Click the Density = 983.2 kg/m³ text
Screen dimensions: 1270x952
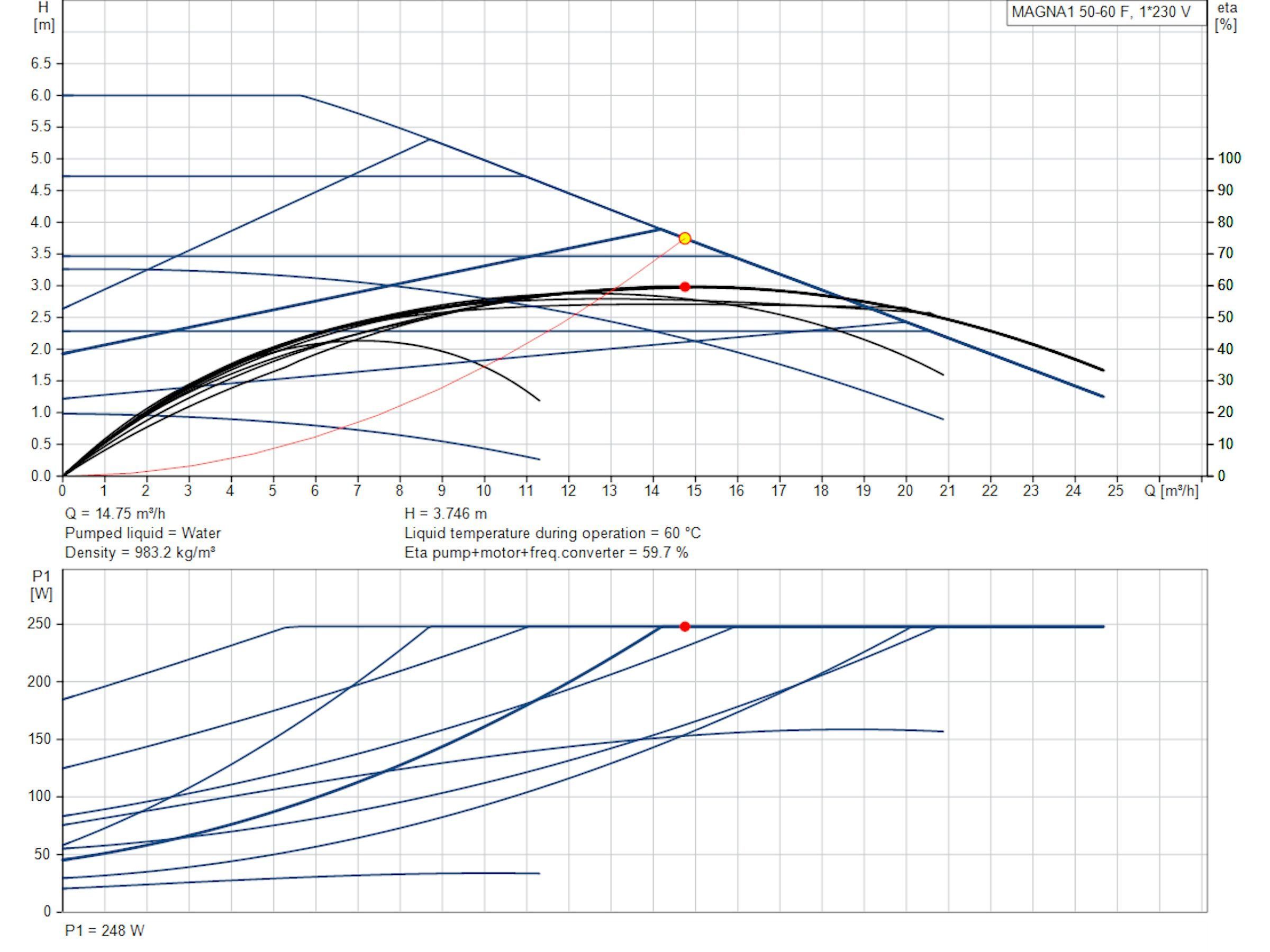pyautogui.click(x=140, y=552)
